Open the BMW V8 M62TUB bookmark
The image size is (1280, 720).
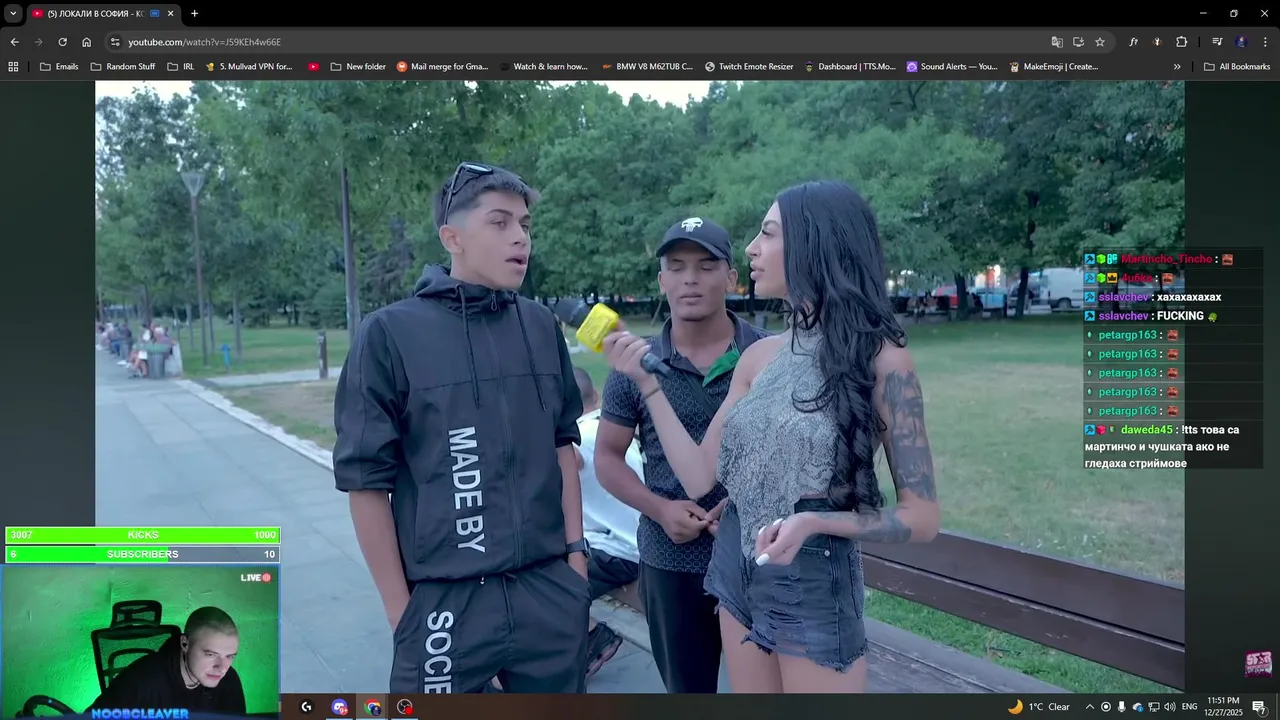click(647, 67)
